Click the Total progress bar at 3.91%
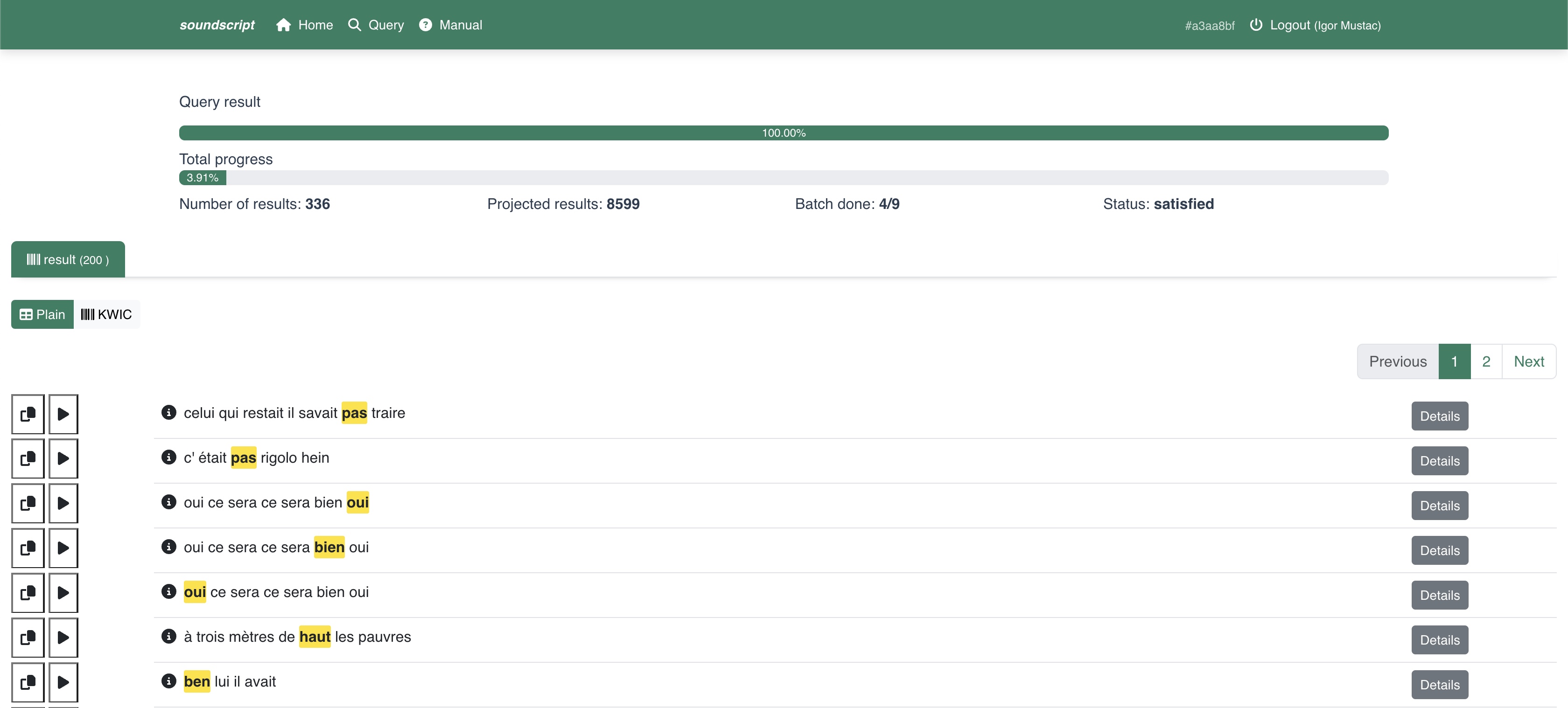Viewport: 1568px width, 708px height. (203, 178)
